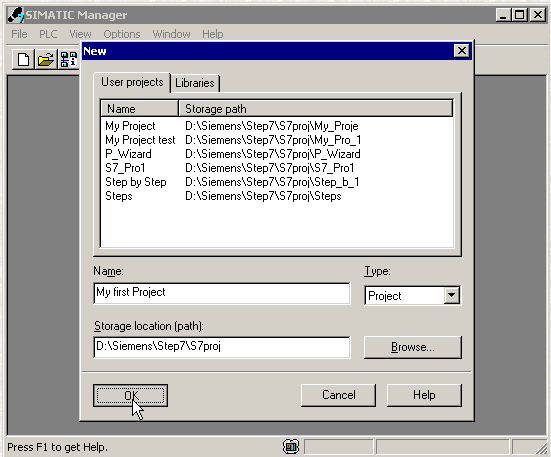Sort by the Name column header

pyautogui.click(x=140, y=109)
